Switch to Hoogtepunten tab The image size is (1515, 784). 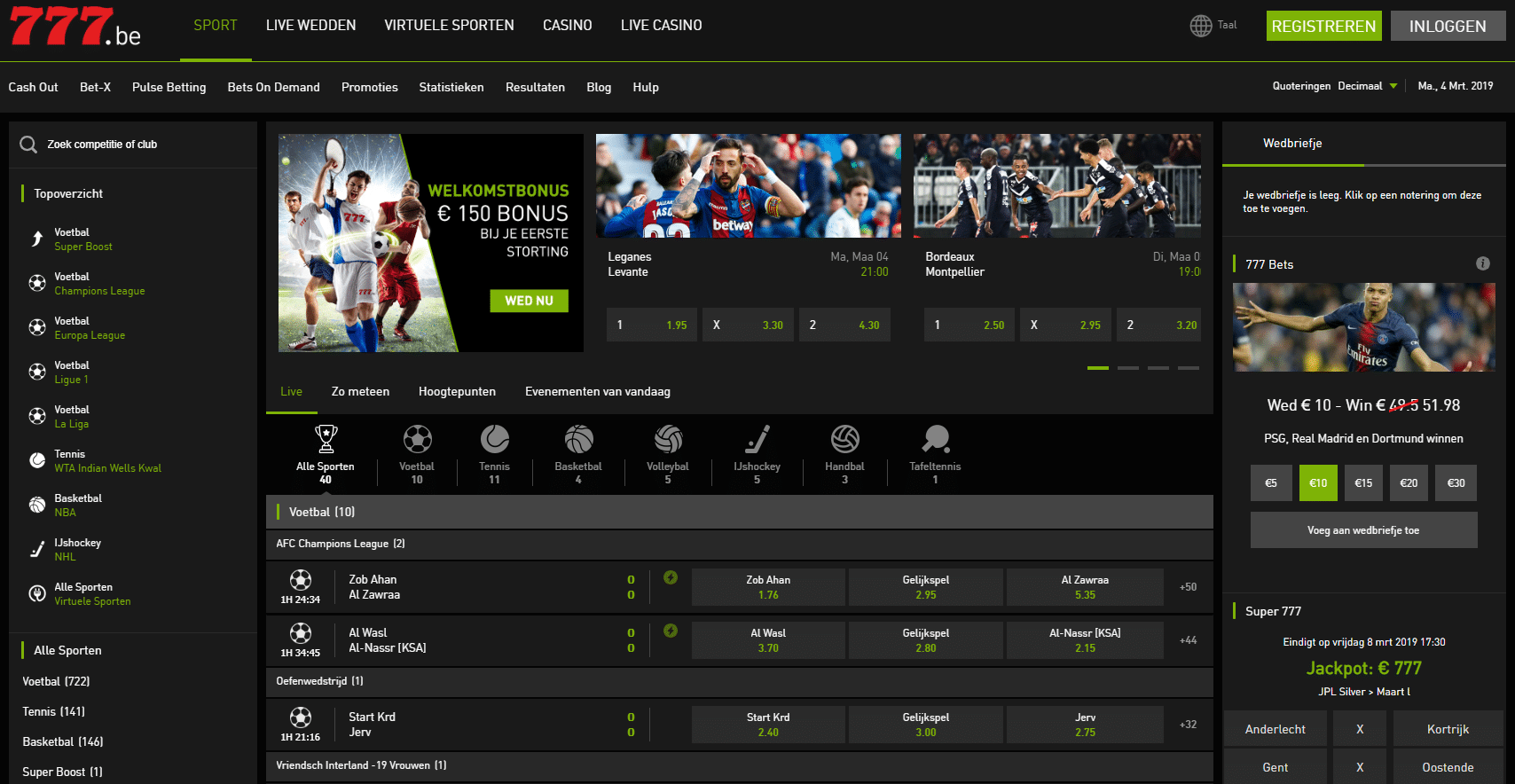click(457, 391)
